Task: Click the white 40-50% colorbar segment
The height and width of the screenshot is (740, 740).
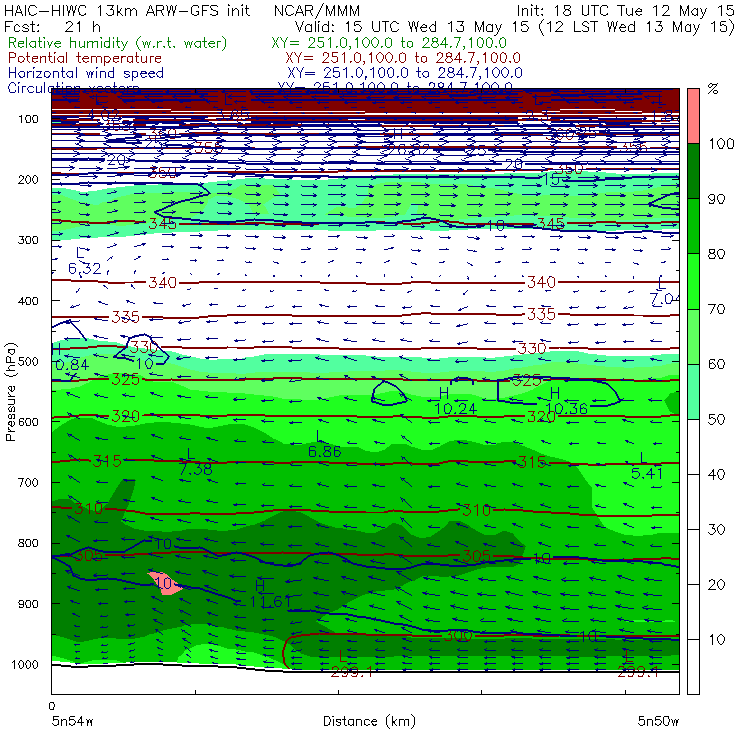Action: point(693,447)
